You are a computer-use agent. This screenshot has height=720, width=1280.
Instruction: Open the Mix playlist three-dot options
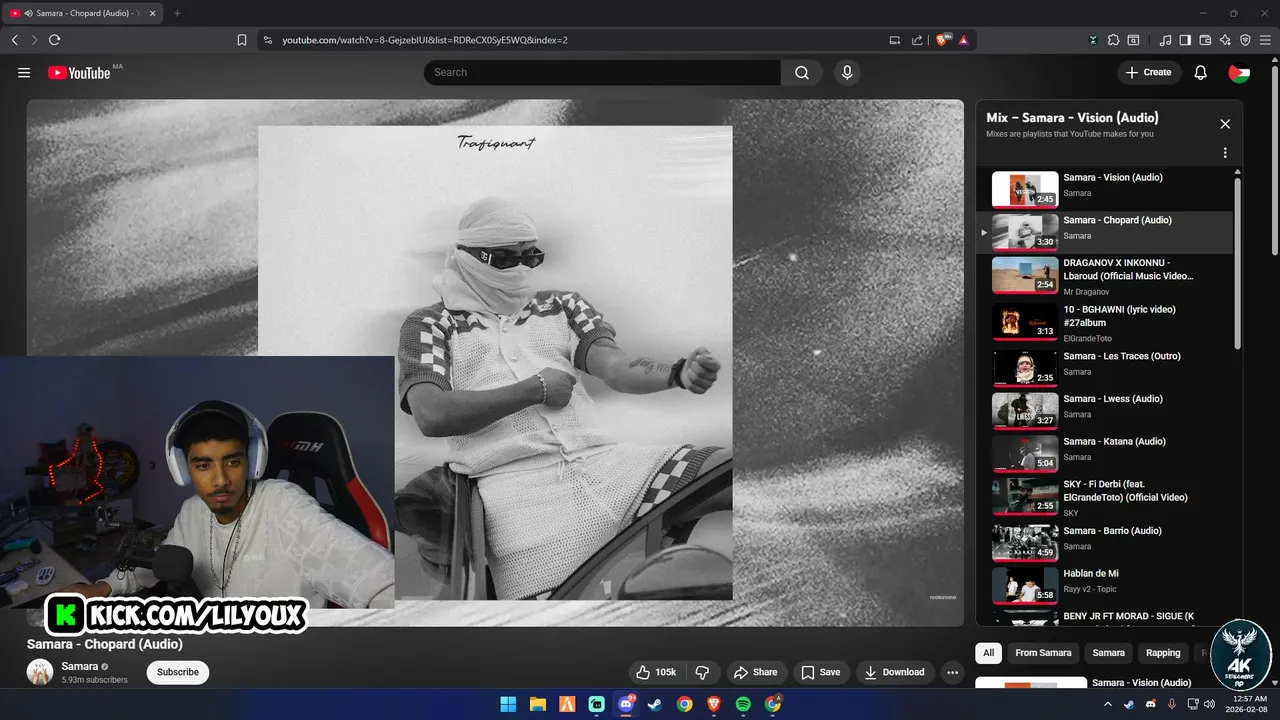[x=1225, y=153]
